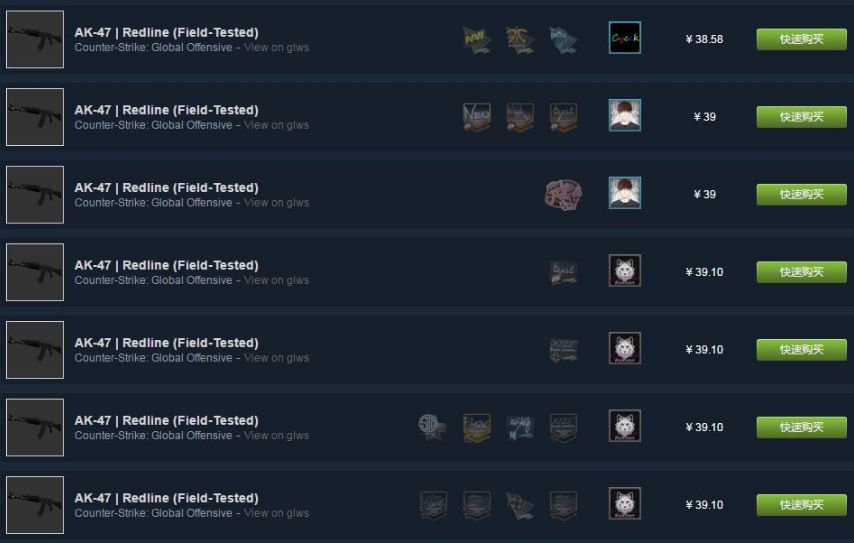Click the NaVi sticker on the ¥38.58 listing

pyautogui.click(x=477, y=40)
